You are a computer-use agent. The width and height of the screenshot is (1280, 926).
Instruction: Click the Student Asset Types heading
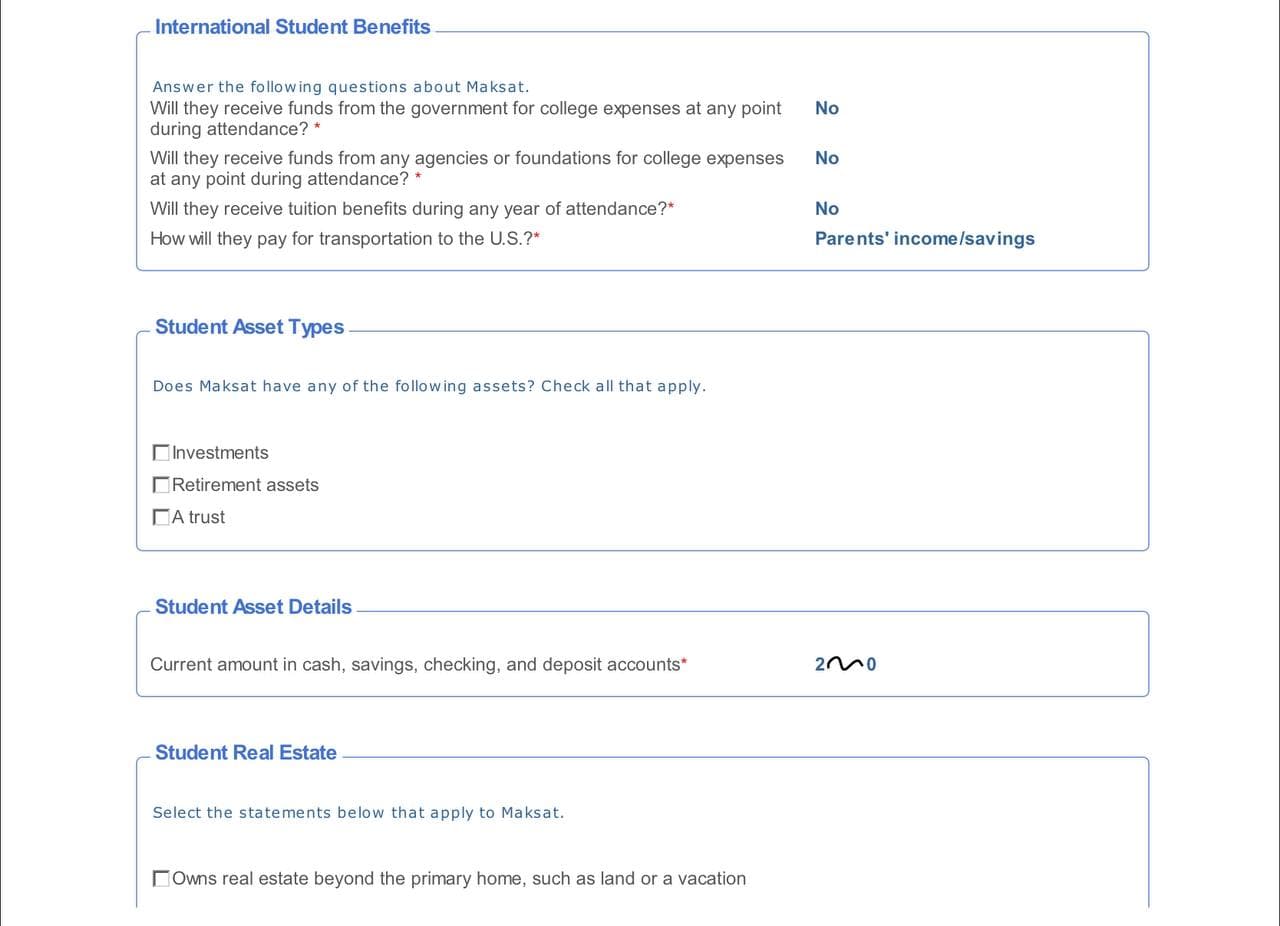pos(249,327)
